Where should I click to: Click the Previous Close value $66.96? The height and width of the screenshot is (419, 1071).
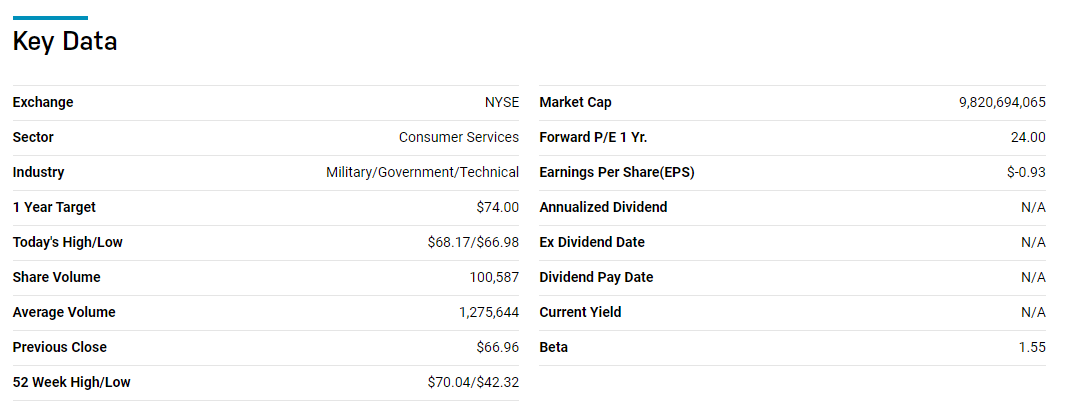pos(498,347)
